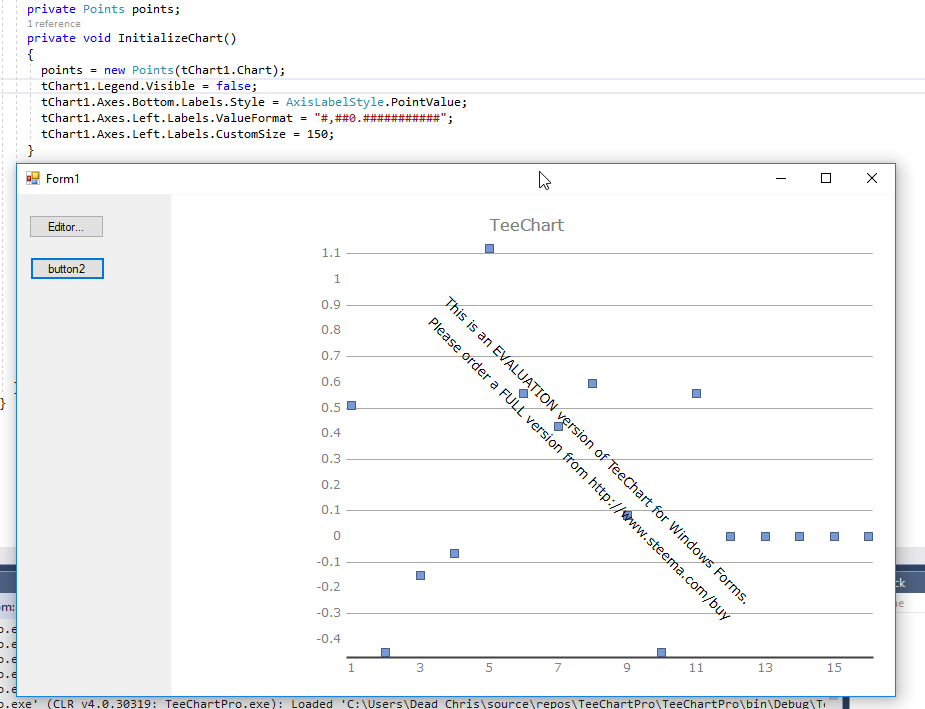Click the "1 reference" CodeLens link
The width and height of the screenshot is (925, 709).
54,24
